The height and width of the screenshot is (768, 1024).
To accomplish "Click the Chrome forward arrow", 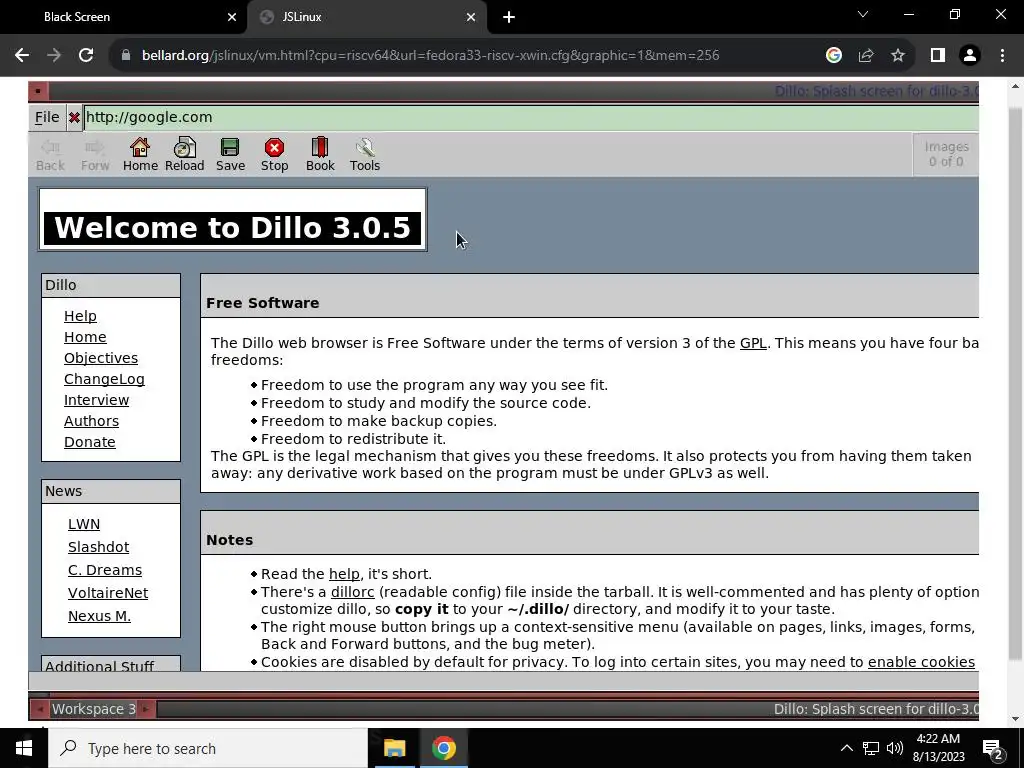I will [54, 56].
